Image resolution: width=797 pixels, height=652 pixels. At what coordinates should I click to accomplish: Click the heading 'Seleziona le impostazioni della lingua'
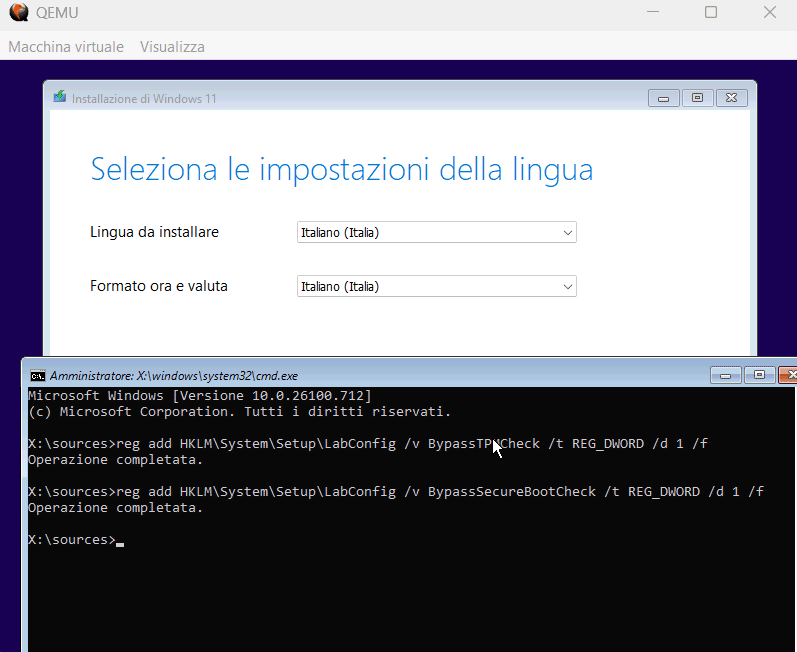pos(342,169)
